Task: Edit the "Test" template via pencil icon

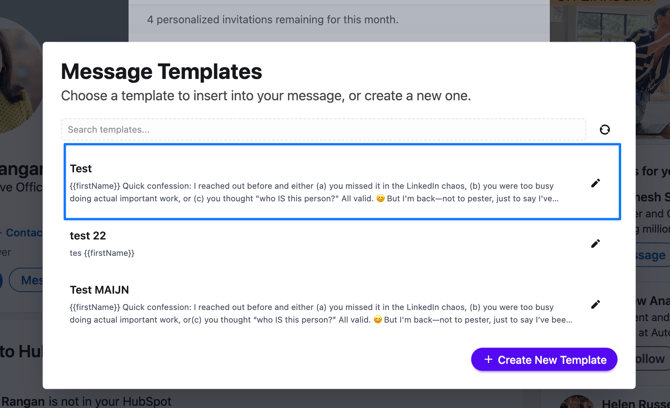Action: (x=595, y=183)
